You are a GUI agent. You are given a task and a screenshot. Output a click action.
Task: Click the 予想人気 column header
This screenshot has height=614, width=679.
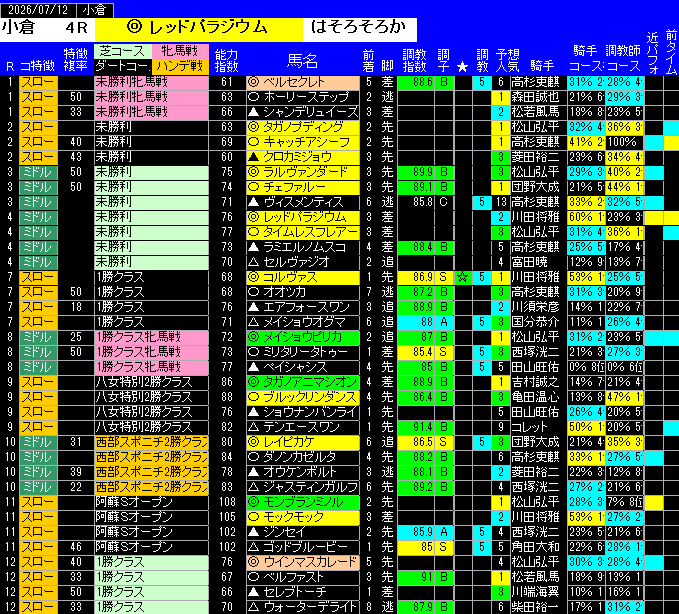tap(508, 61)
